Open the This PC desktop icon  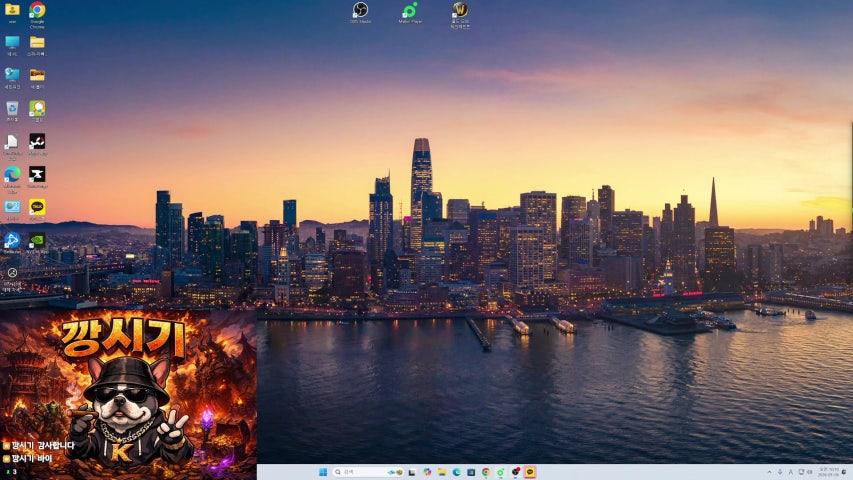point(12,43)
